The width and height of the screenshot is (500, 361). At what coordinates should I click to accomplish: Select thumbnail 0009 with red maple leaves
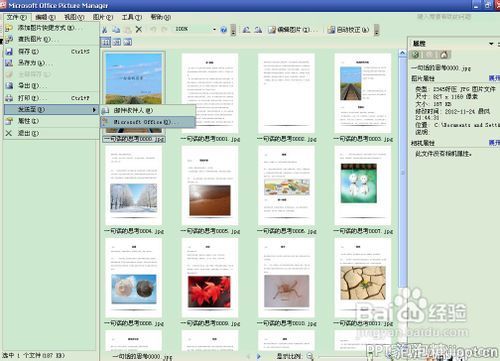210,278
